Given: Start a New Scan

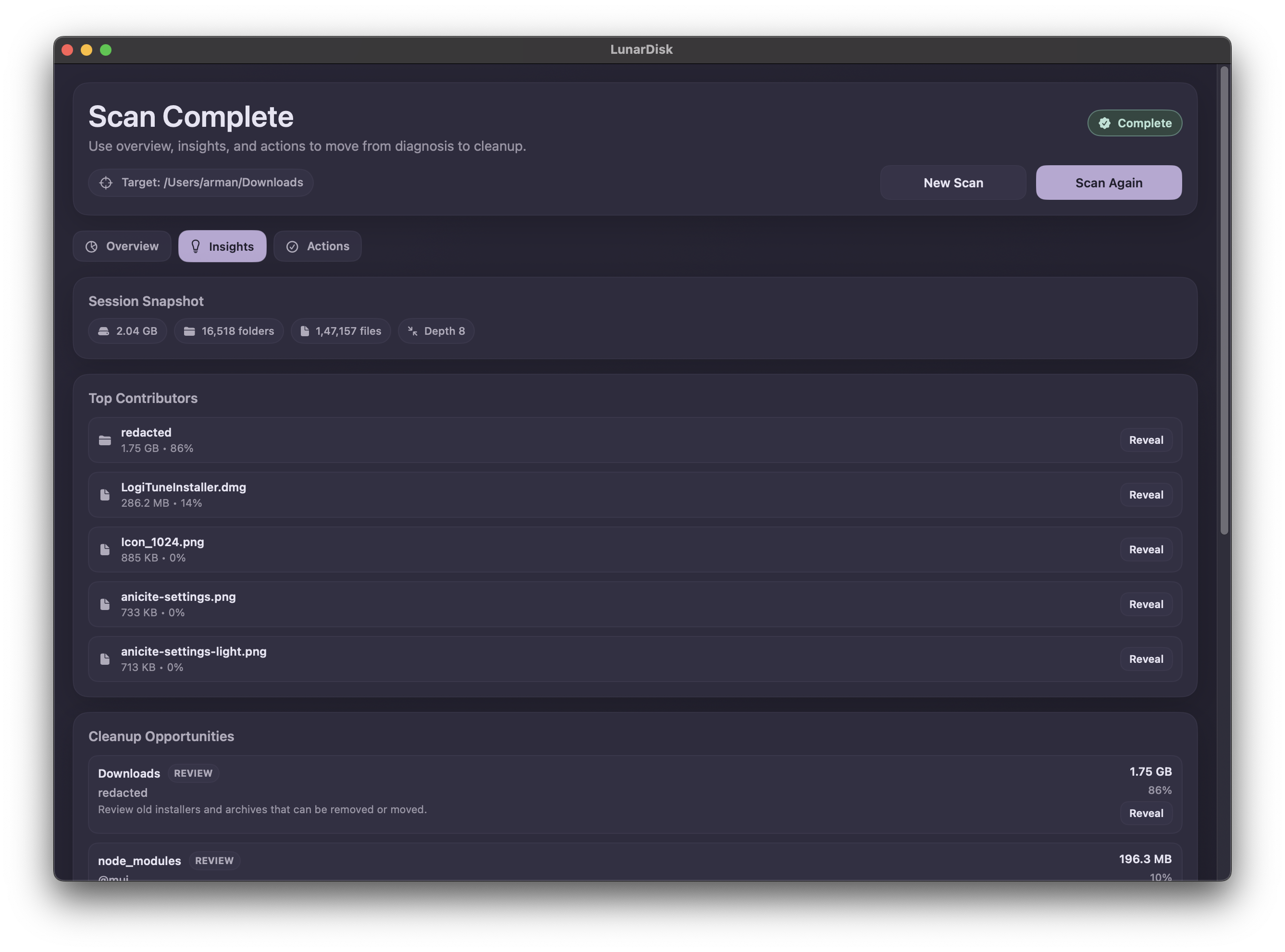Looking at the screenshot, I should [953, 183].
